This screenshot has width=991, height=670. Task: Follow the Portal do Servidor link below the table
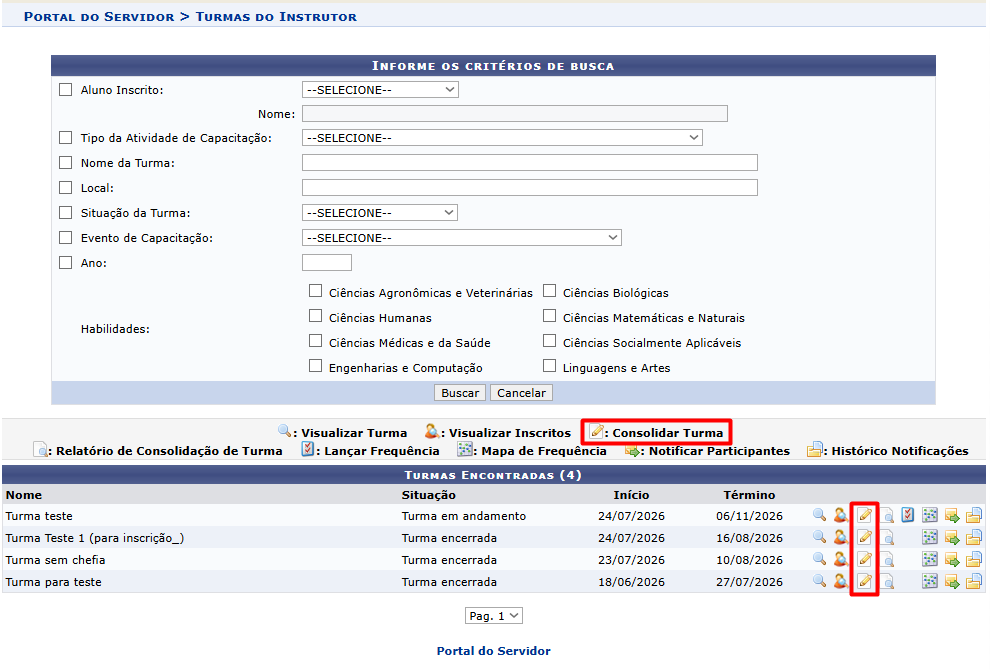click(x=494, y=651)
